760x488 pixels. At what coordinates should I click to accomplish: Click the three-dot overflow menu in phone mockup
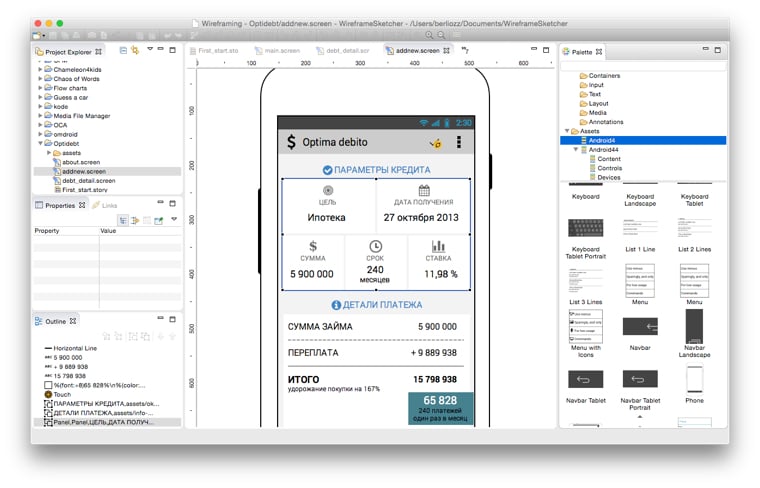point(459,142)
